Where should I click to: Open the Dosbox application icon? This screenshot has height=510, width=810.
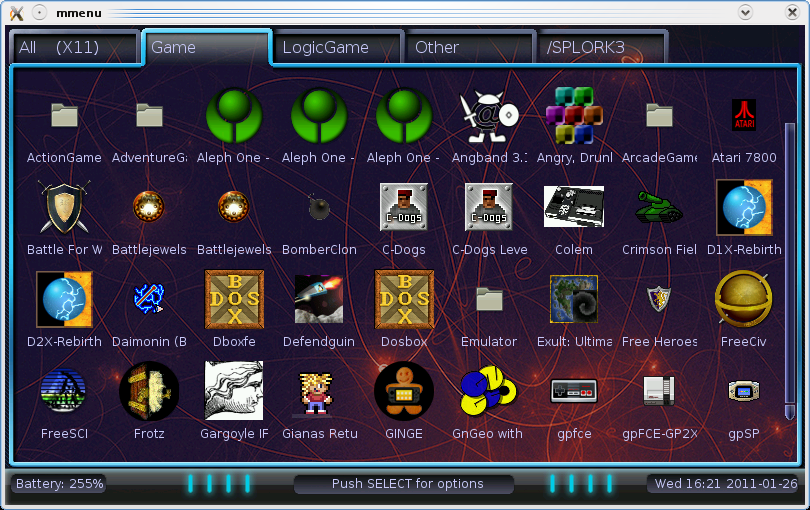click(404, 300)
